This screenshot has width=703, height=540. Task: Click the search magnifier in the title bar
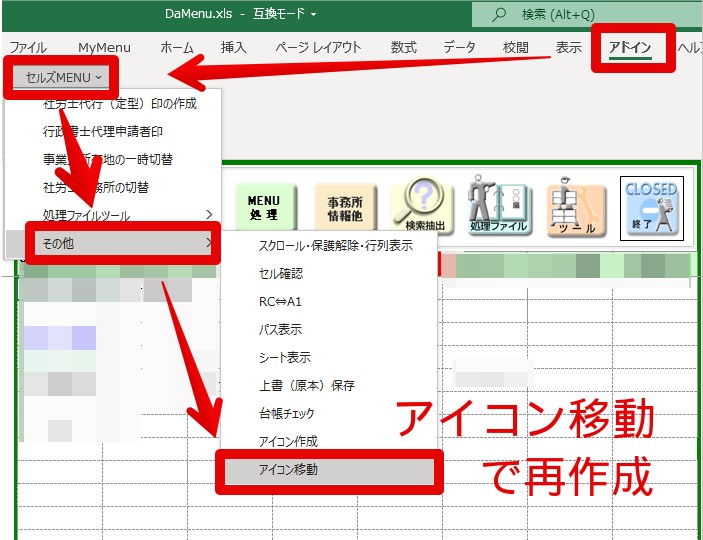point(498,14)
